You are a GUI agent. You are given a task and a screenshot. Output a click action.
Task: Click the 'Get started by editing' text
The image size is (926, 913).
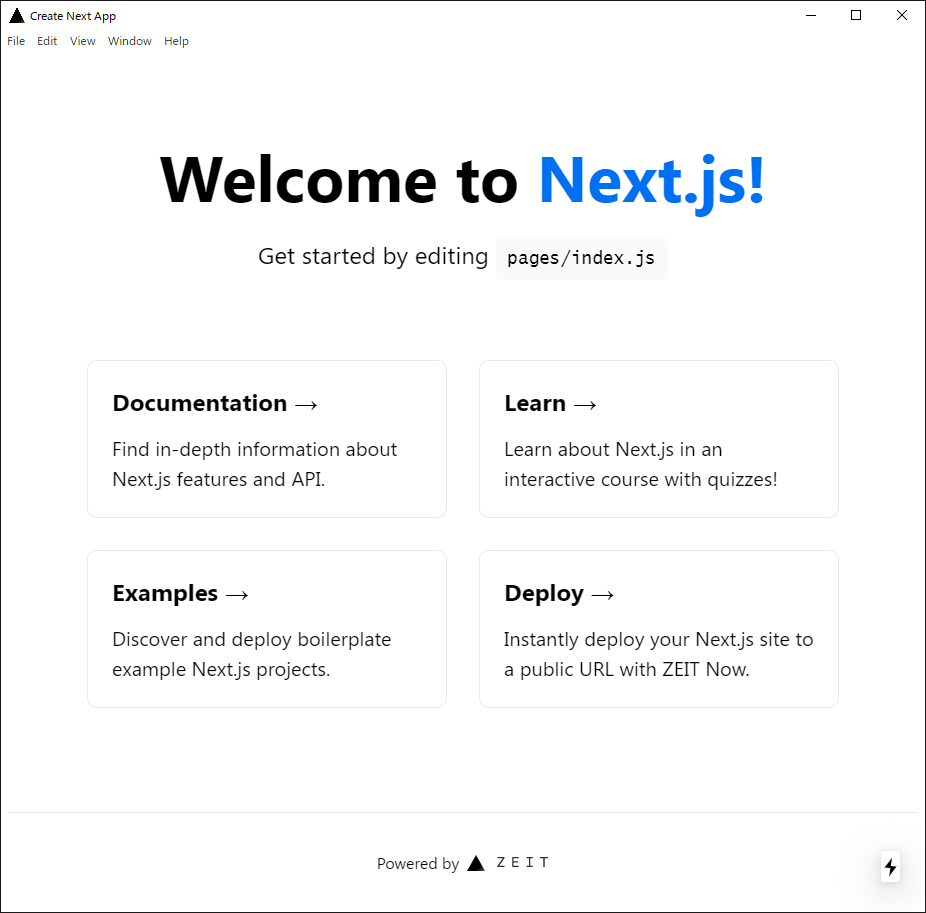click(373, 256)
